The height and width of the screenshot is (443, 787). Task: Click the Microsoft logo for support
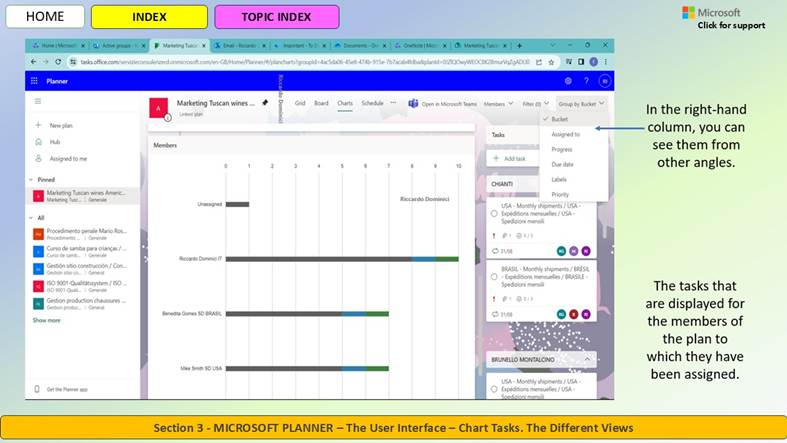point(689,13)
